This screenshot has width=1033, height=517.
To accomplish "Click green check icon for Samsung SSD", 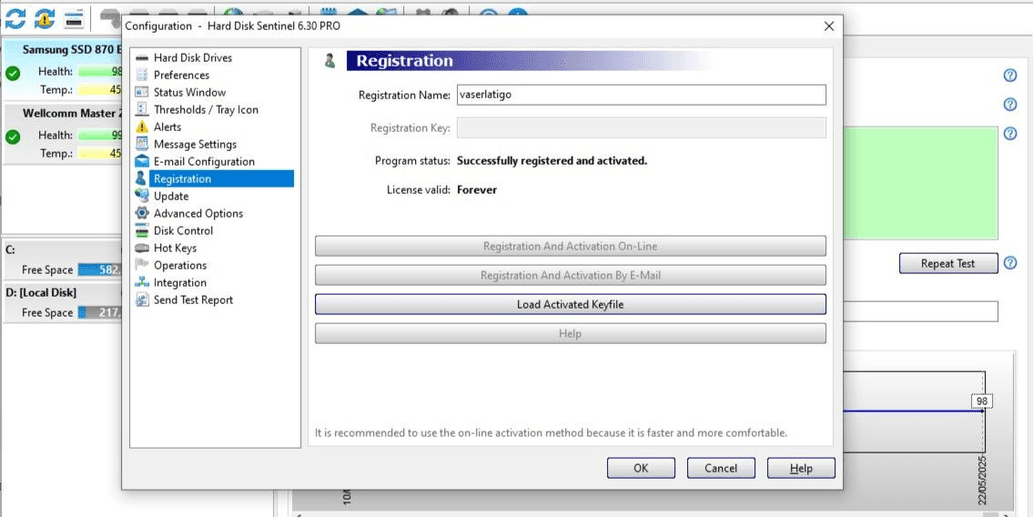I will click(x=13, y=73).
